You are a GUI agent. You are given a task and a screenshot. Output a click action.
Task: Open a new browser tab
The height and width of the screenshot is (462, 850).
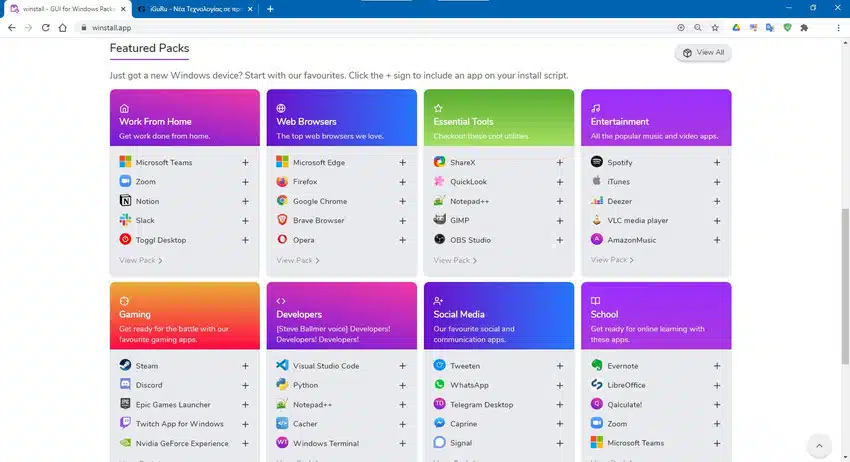(270, 9)
